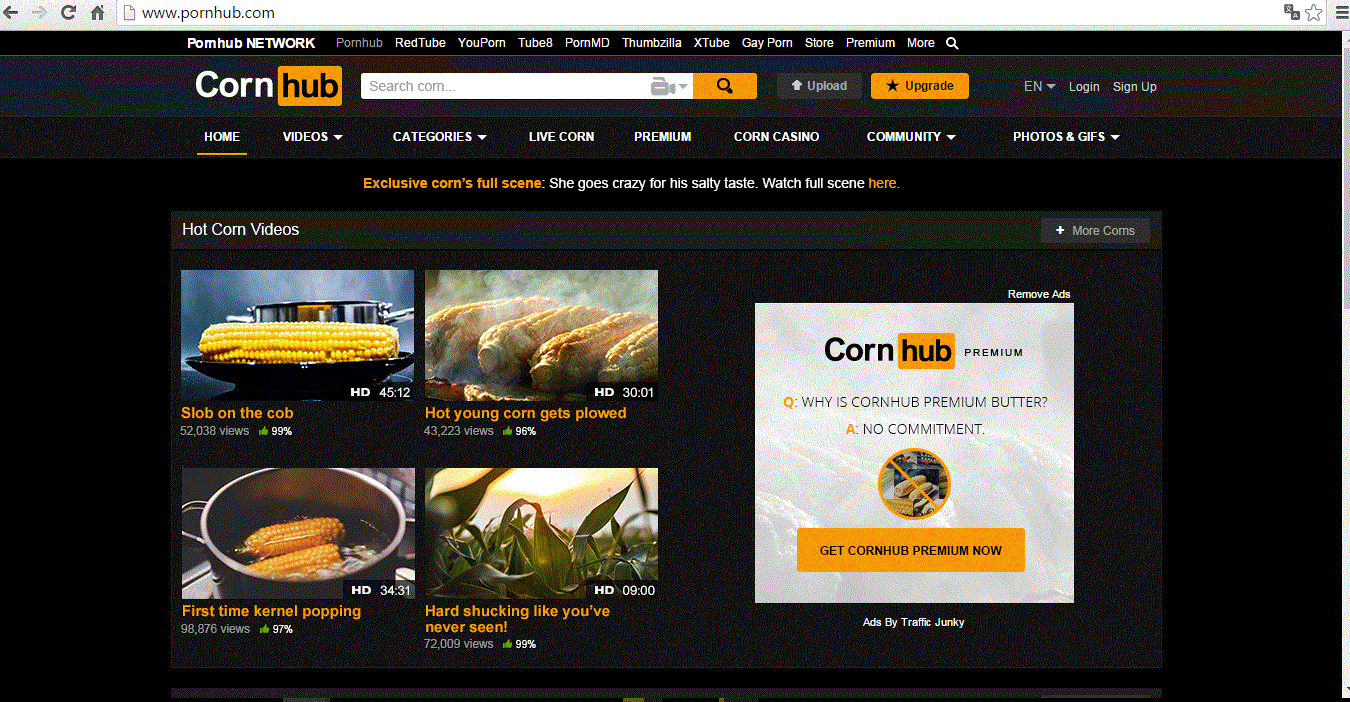Open the LIVE CORN tab
This screenshot has width=1350, height=702.
pyautogui.click(x=561, y=137)
